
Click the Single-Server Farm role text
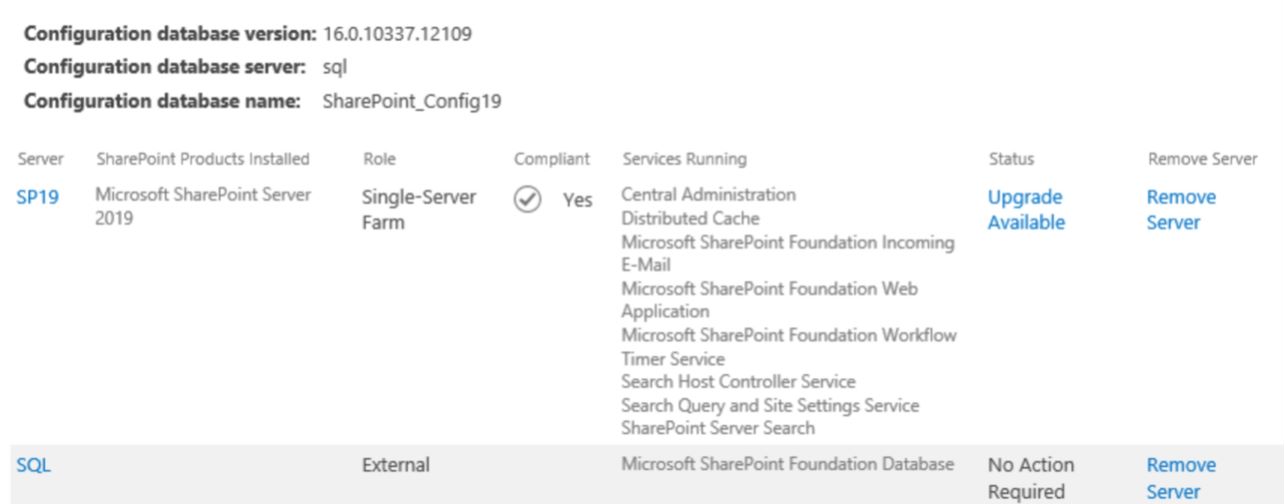(x=419, y=210)
